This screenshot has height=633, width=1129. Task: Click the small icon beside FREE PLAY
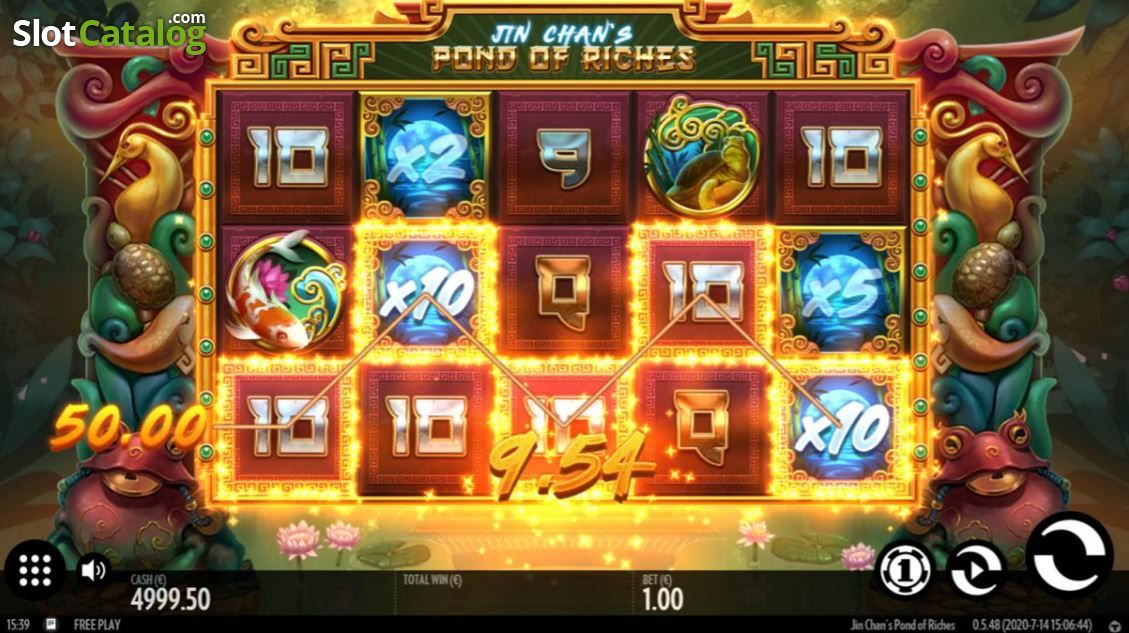(50, 624)
